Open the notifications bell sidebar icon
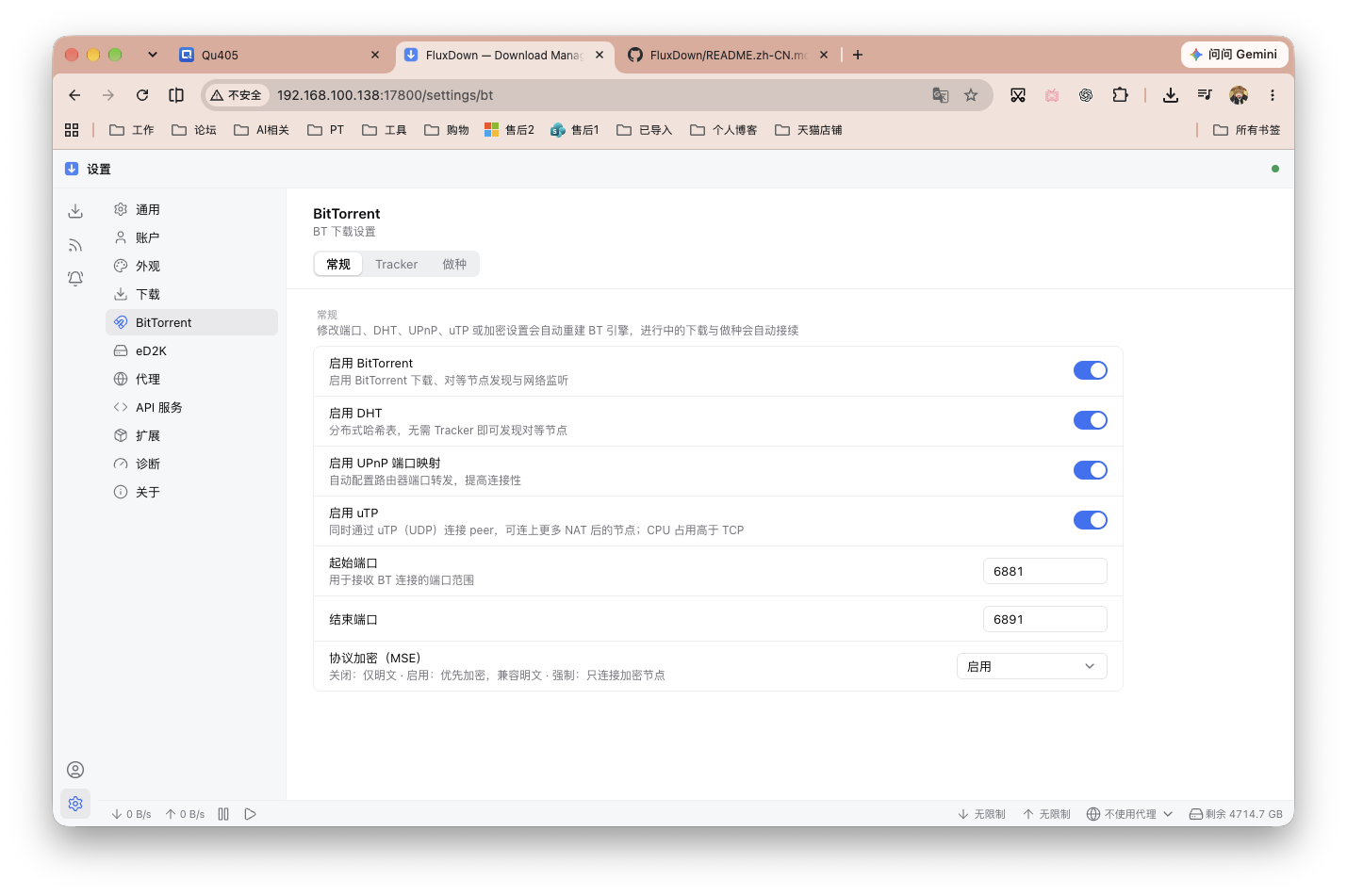The height and width of the screenshot is (896, 1347). [x=75, y=279]
